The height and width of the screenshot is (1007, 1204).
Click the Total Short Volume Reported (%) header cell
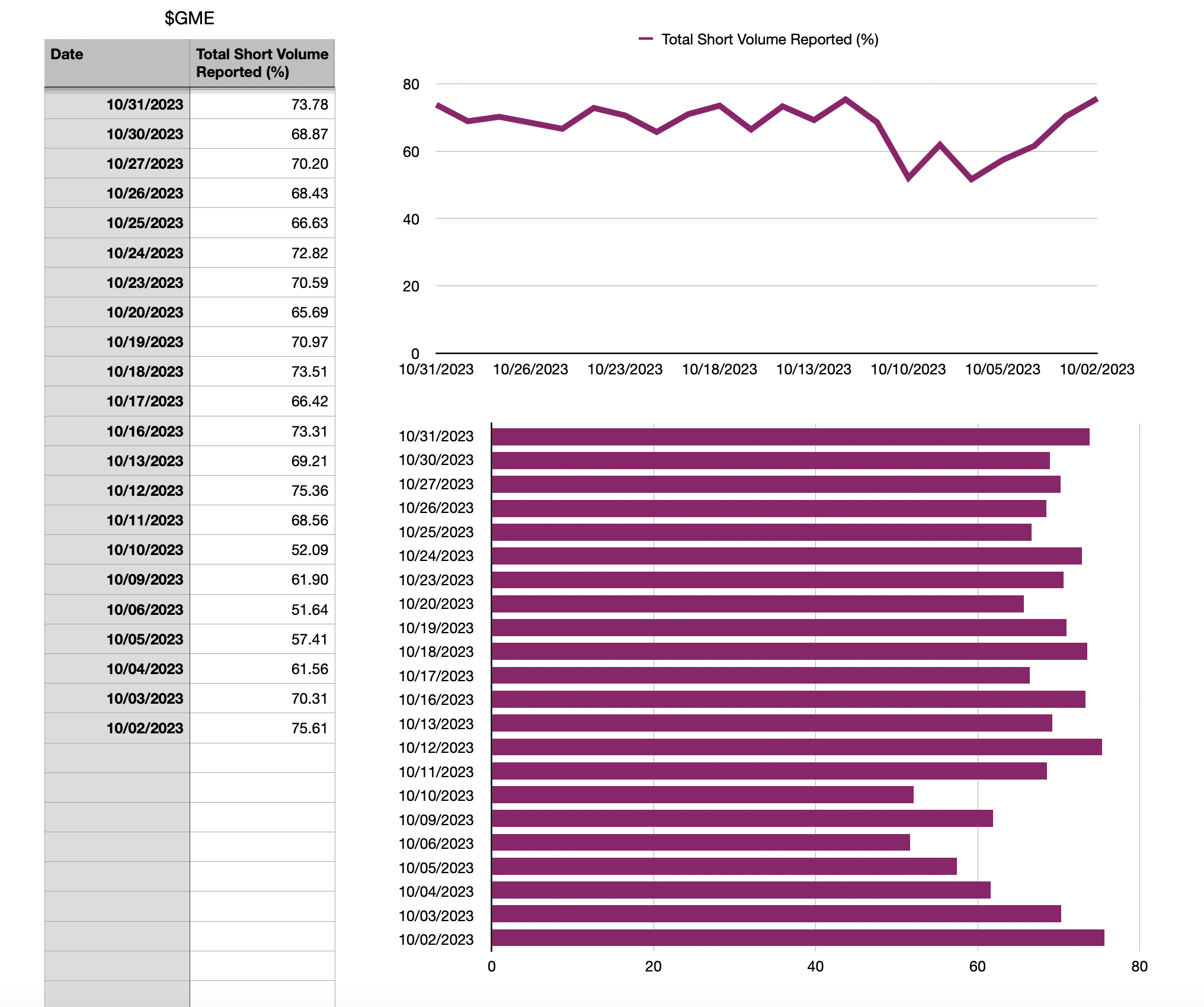click(x=262, y=63)
